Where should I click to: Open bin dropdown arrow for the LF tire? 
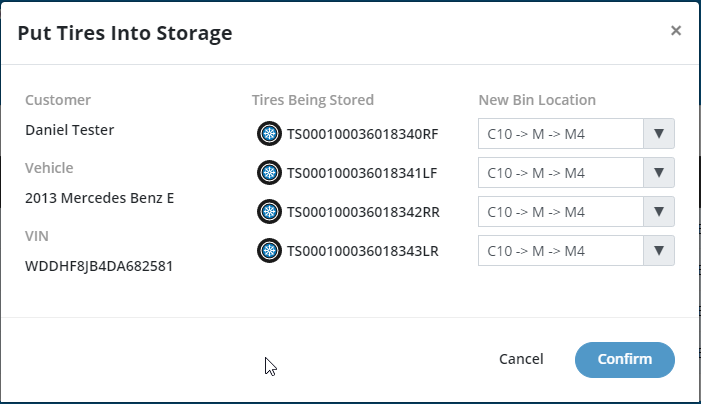pos(659,173)
